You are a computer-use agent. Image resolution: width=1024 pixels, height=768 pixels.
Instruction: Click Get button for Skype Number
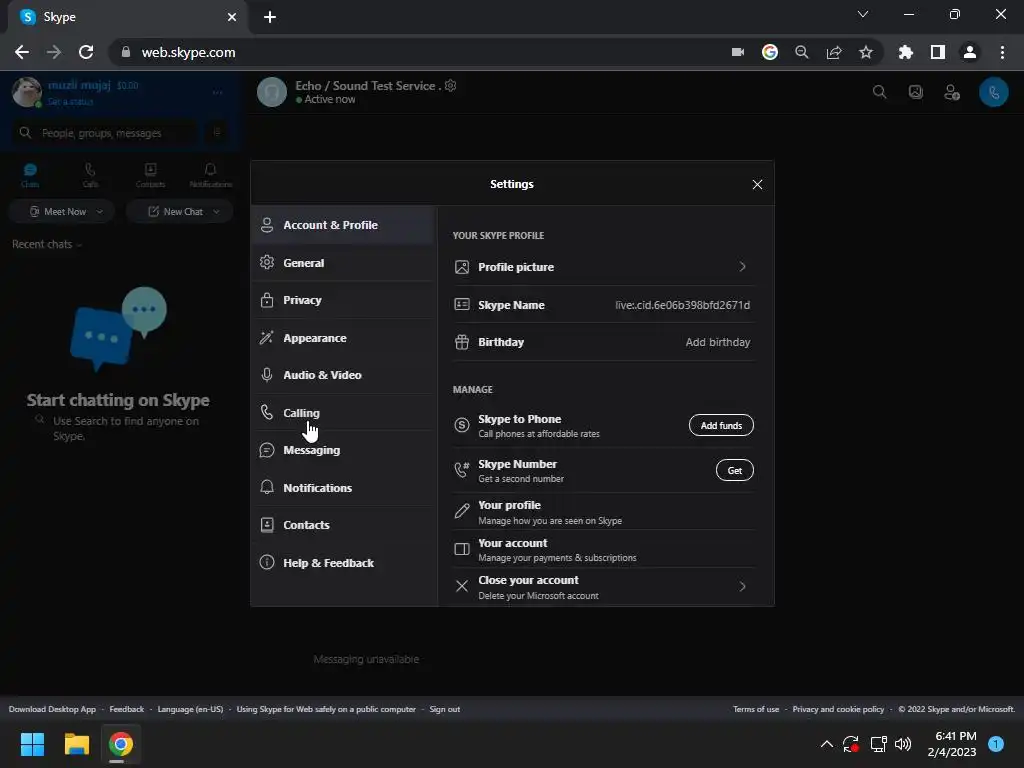(735, 471)
